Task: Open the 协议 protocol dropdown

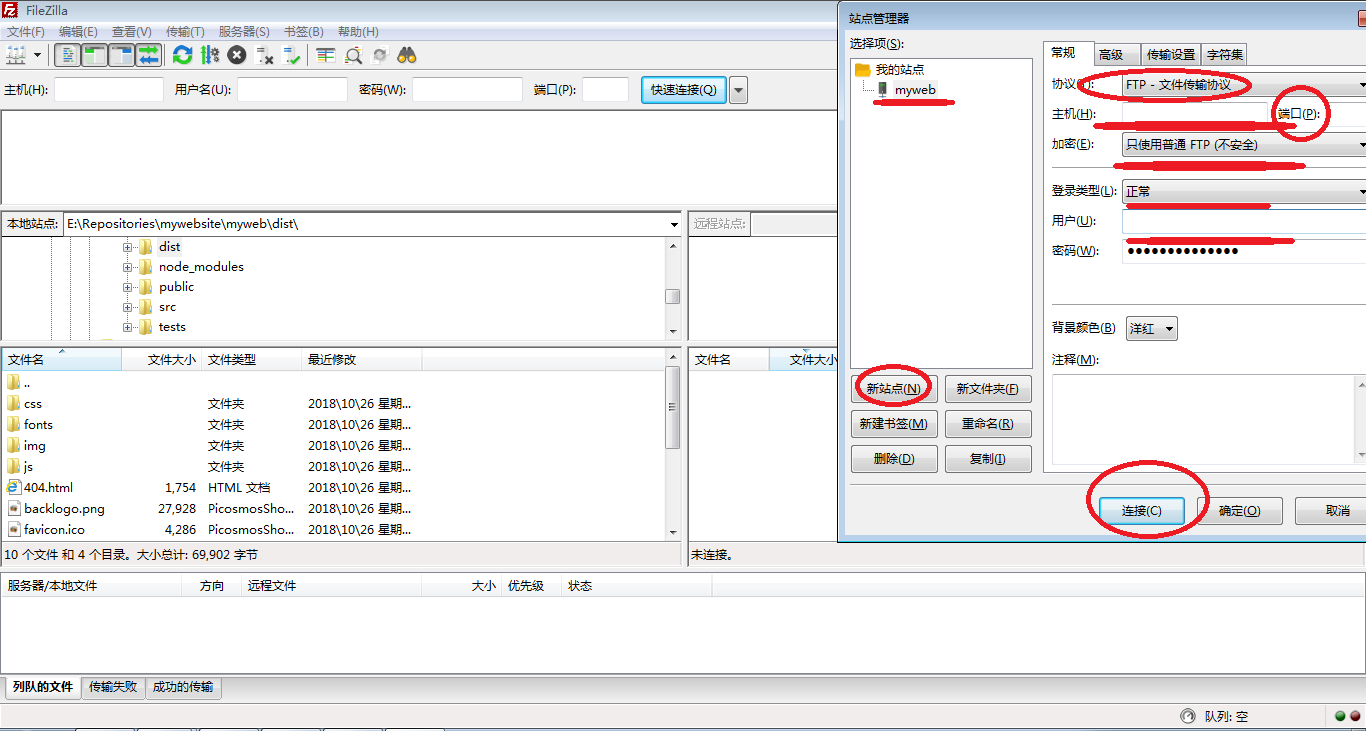Action: [x=1244, y=86]
